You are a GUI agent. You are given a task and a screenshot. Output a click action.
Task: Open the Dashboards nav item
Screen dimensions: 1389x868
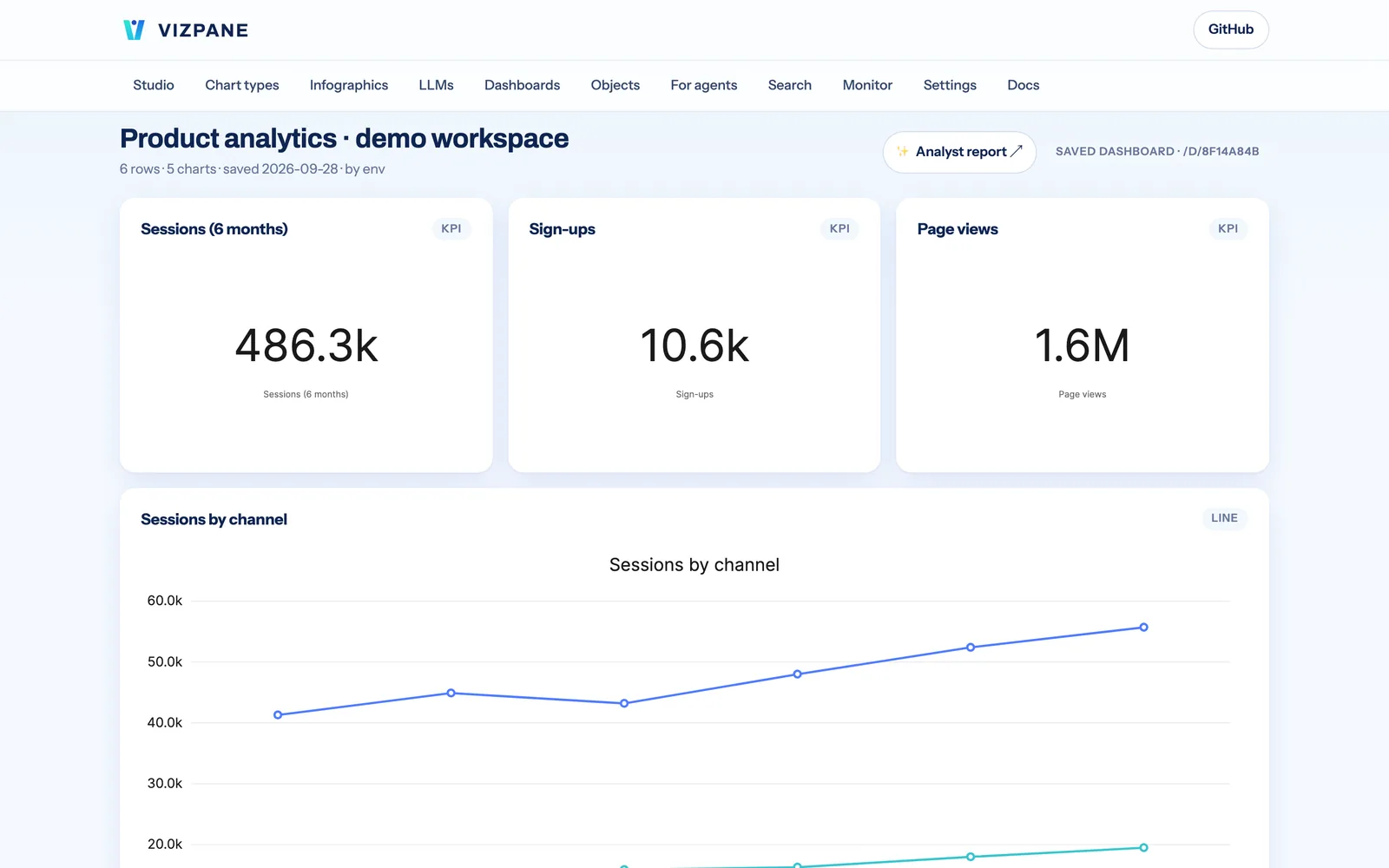click(522, 85)
